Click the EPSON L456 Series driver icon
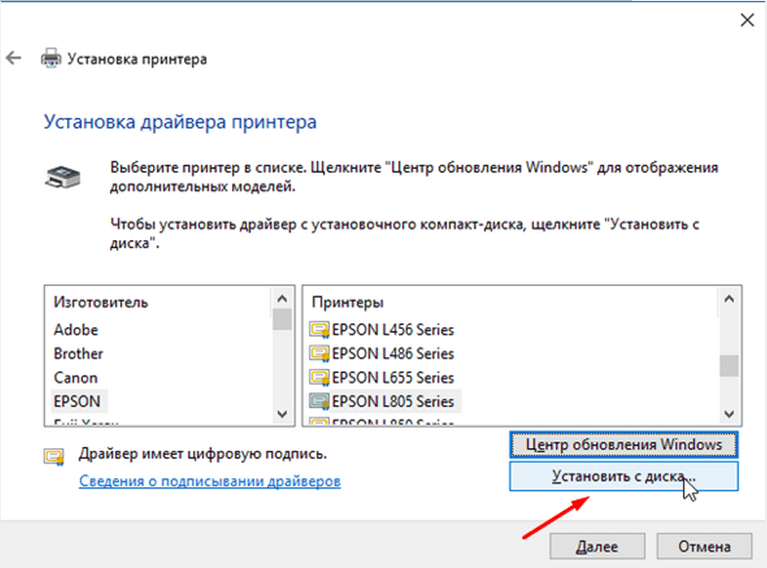 [x=320, y=329]
